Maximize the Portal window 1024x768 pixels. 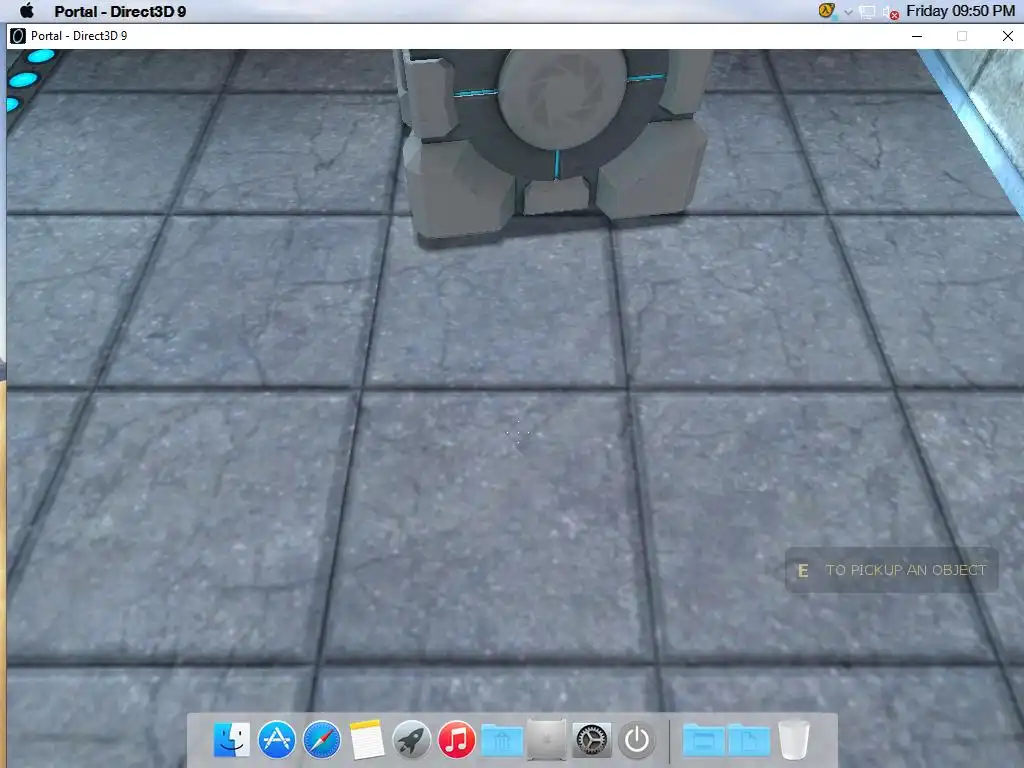pos(962,36)
